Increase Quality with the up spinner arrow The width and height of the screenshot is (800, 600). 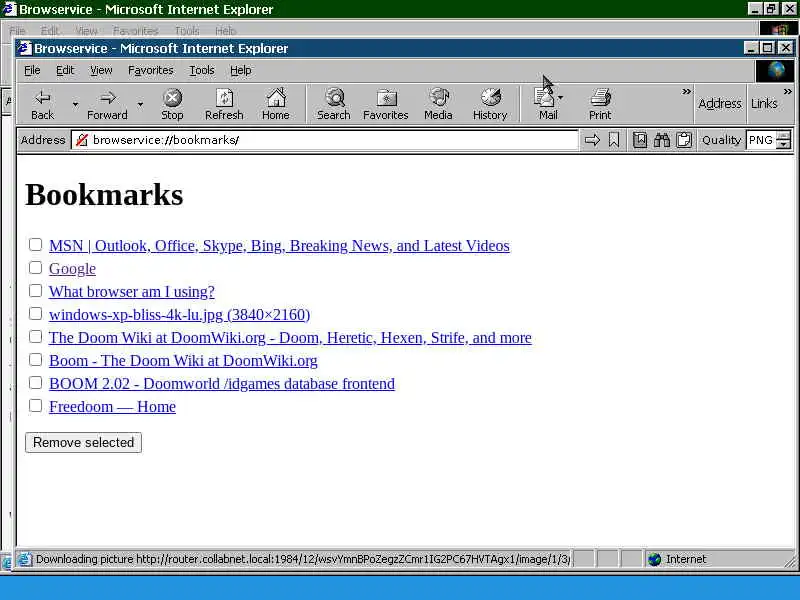point(785,135)
